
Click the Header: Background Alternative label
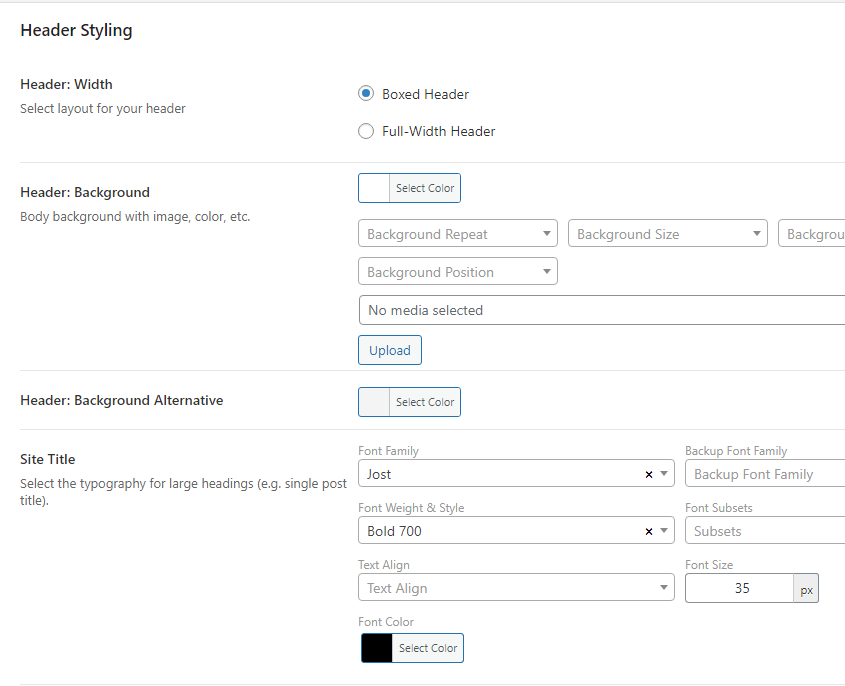(121, 400)
